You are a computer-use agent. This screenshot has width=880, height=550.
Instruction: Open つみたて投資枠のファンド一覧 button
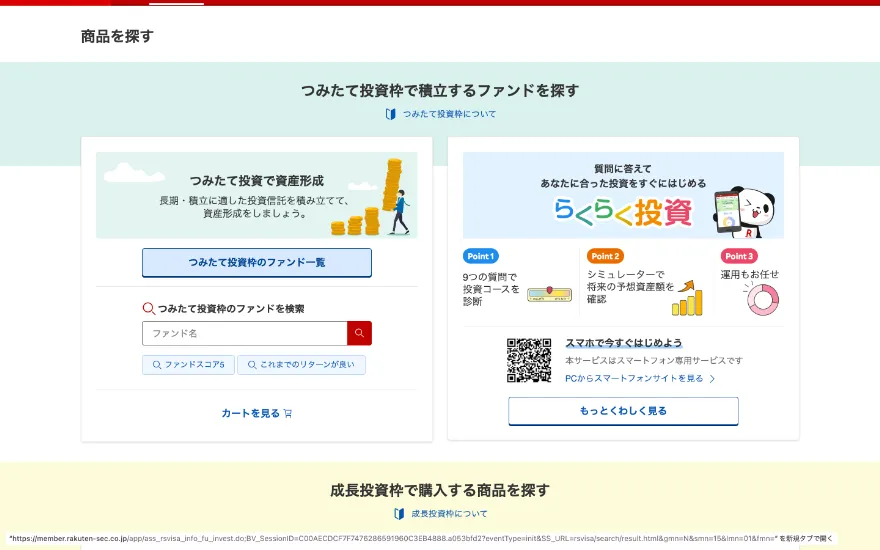[x=256, y=263]
